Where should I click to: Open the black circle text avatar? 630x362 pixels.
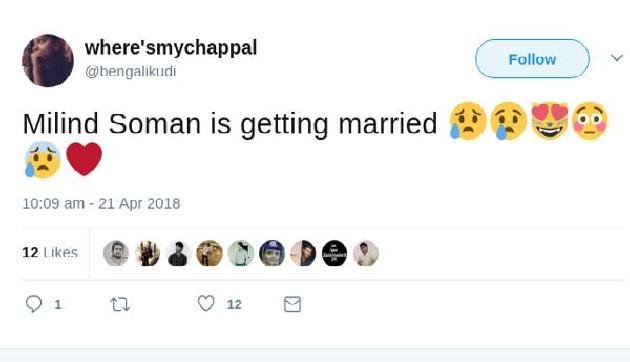pos(334,254)
